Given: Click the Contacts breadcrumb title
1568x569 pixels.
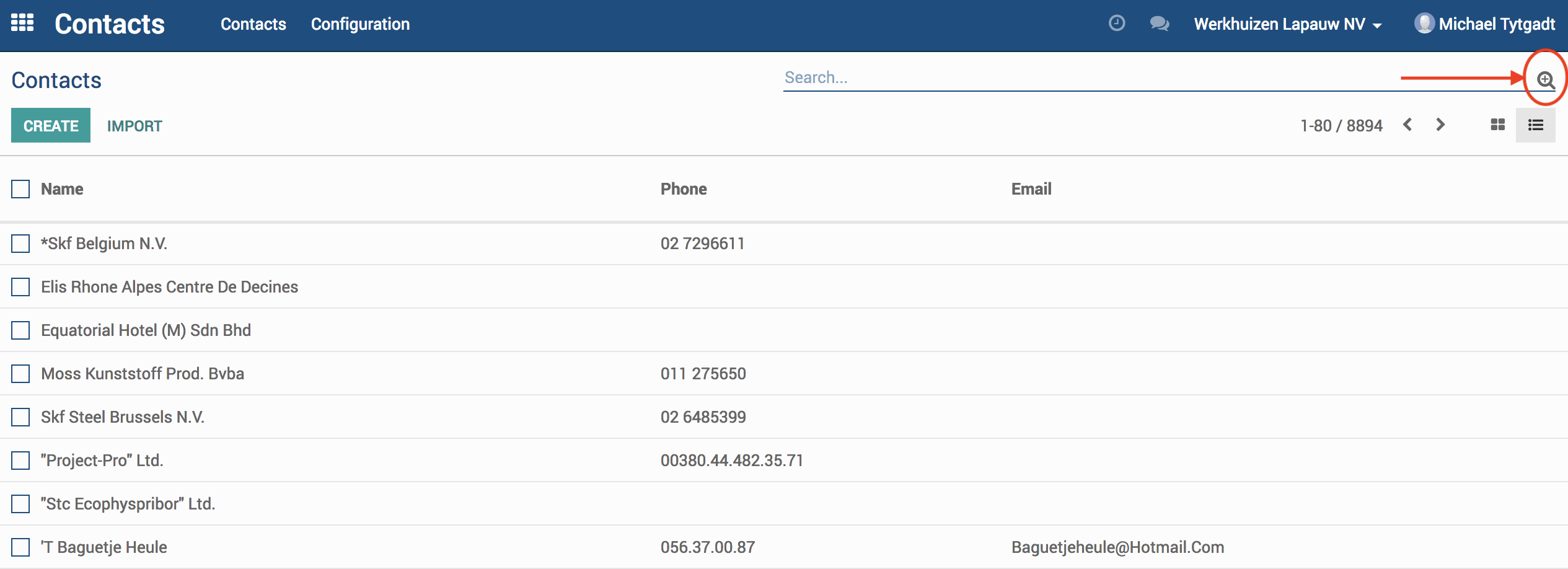Looking at the screenshot, I should 56,80.
